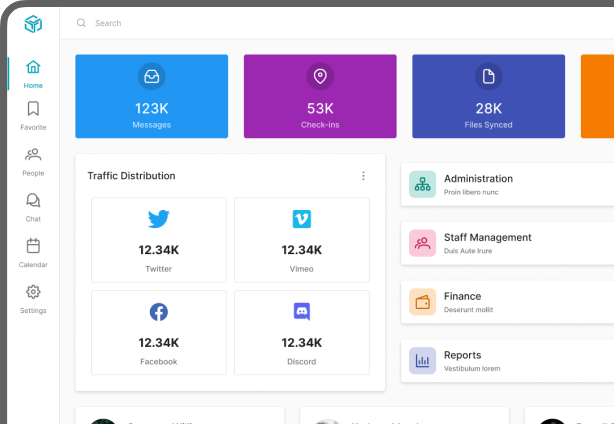Click the Home label in sidebar

pyautogui.click(x=33, y=85)
